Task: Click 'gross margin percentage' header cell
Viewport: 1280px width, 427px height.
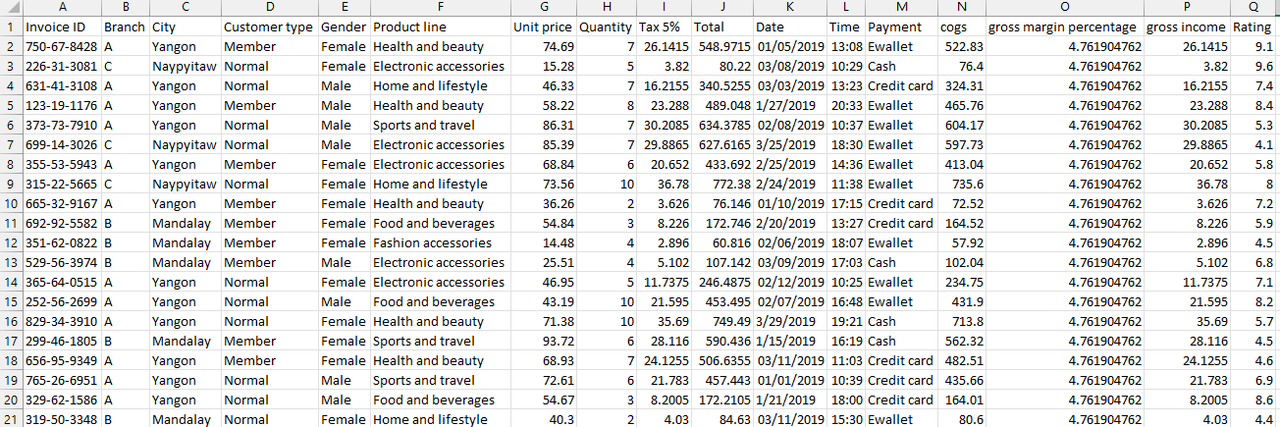Action: (1064, 27)
